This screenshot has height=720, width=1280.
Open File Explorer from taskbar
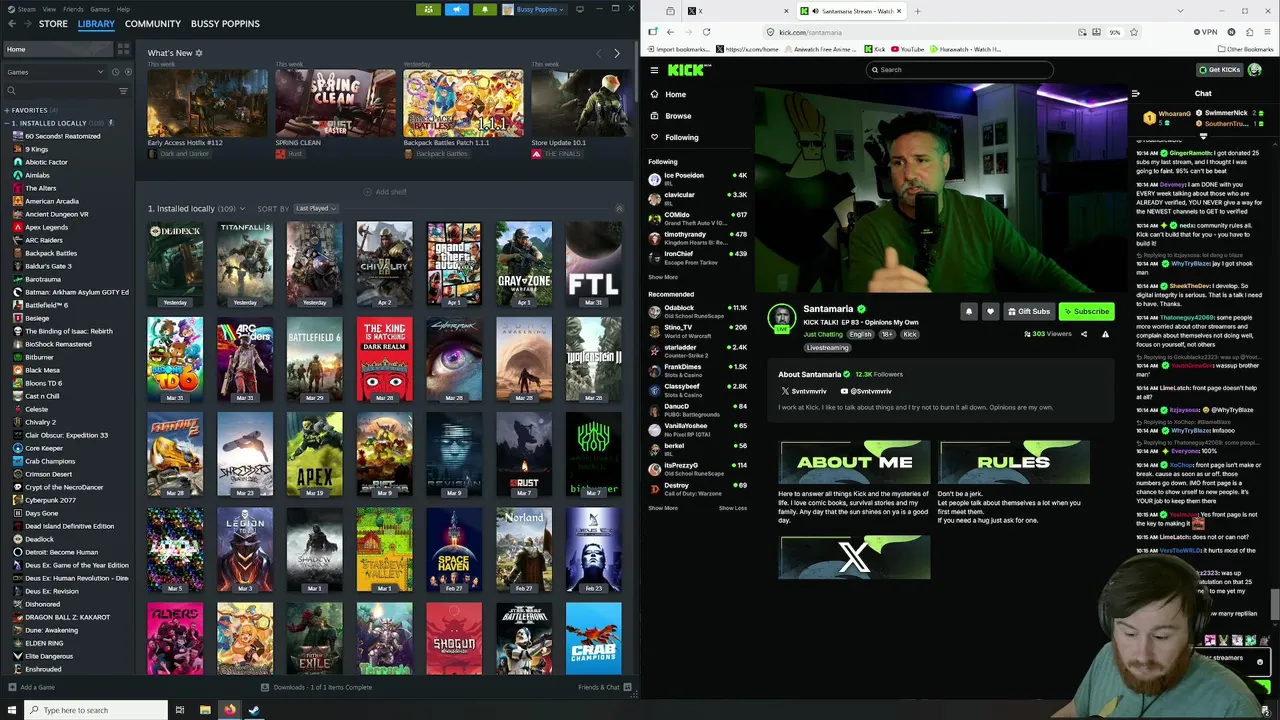pos(205,710)
